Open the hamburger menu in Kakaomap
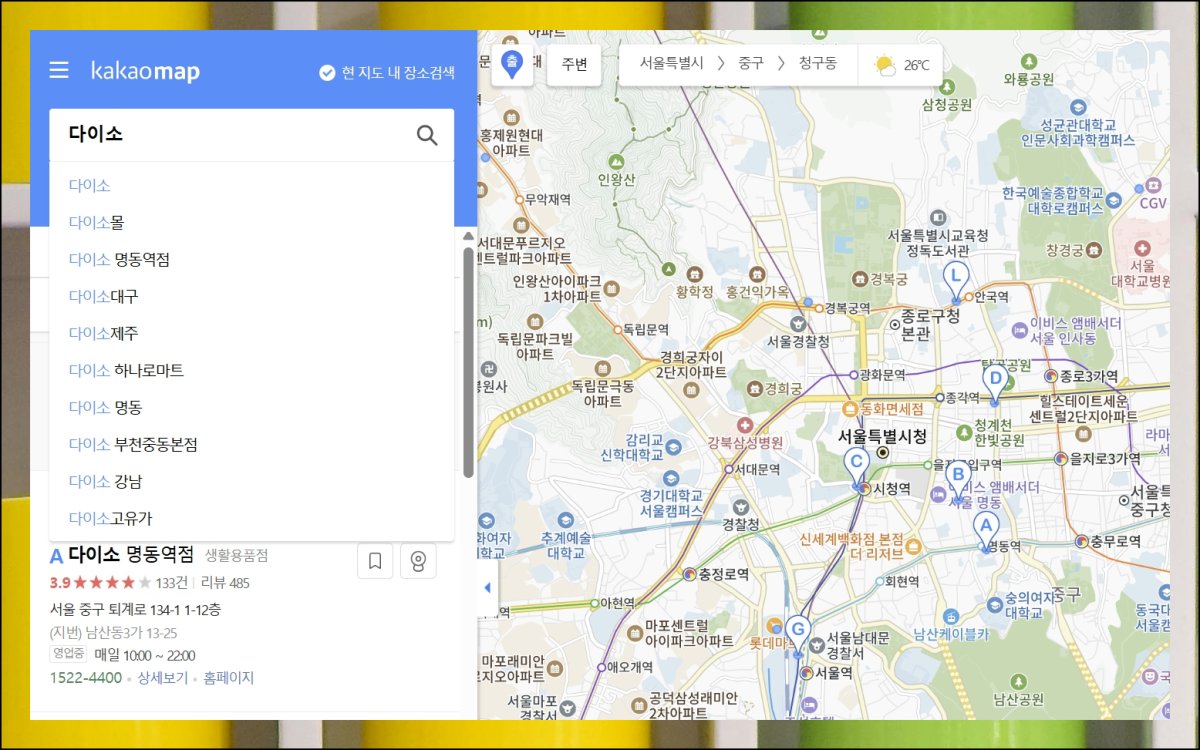Viewport: 1200px width, 750px height. [x=59, y=70]
